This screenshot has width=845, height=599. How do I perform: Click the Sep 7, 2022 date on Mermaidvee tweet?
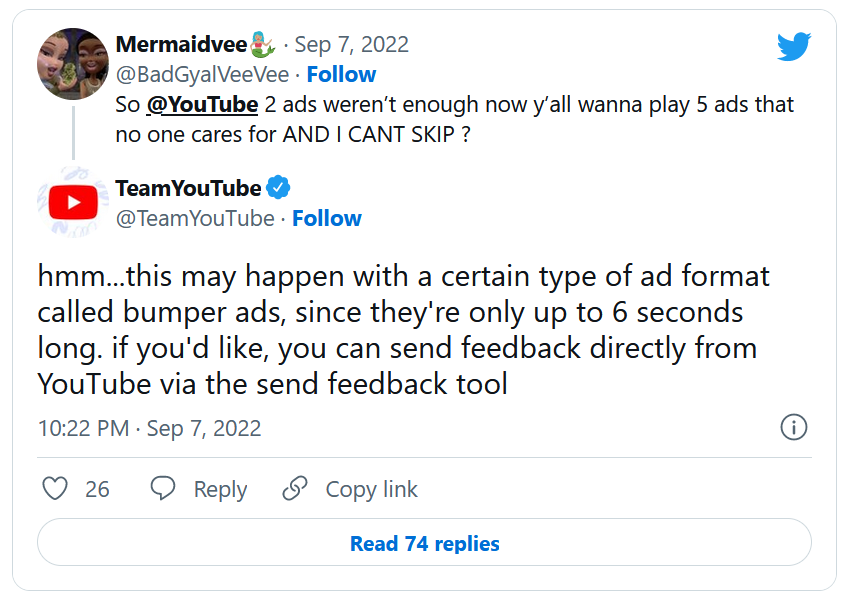coord(351,45)
